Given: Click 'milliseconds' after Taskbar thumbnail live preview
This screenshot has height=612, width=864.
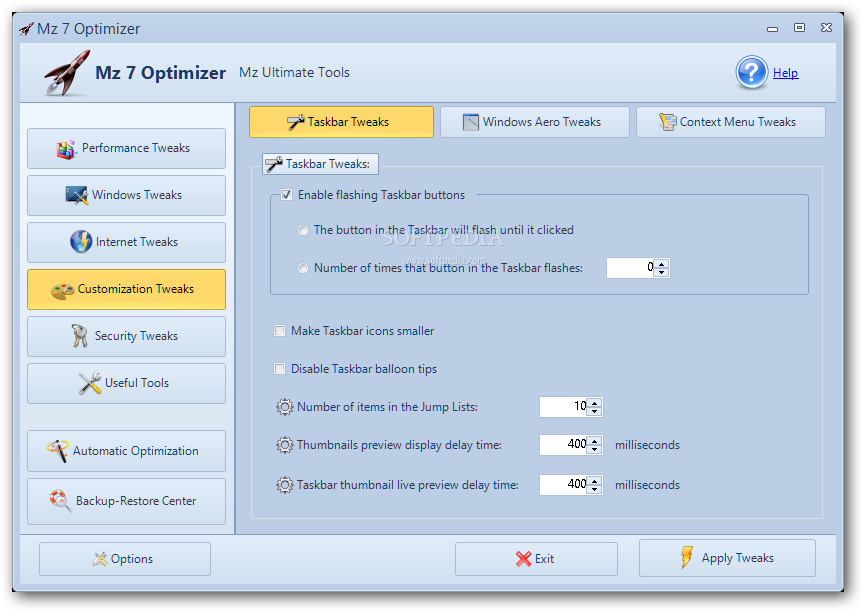Looking at the screenshot, I should pos(647,485).
